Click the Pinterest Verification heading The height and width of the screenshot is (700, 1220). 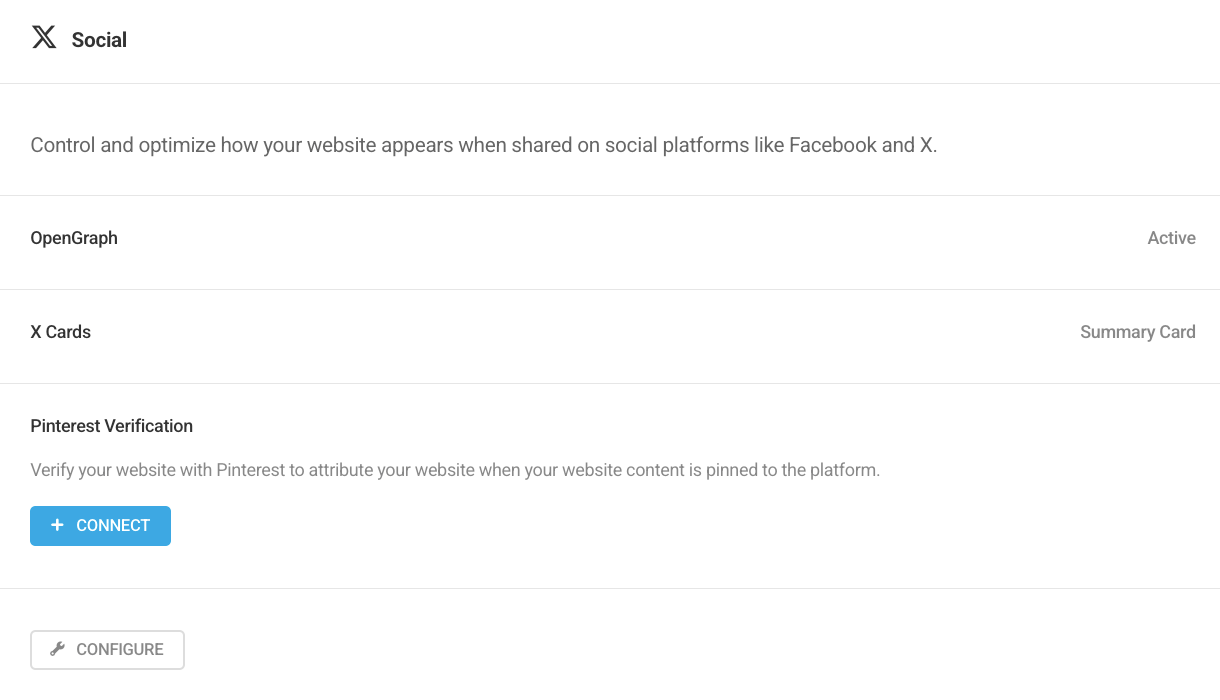[x=112, y=426]
